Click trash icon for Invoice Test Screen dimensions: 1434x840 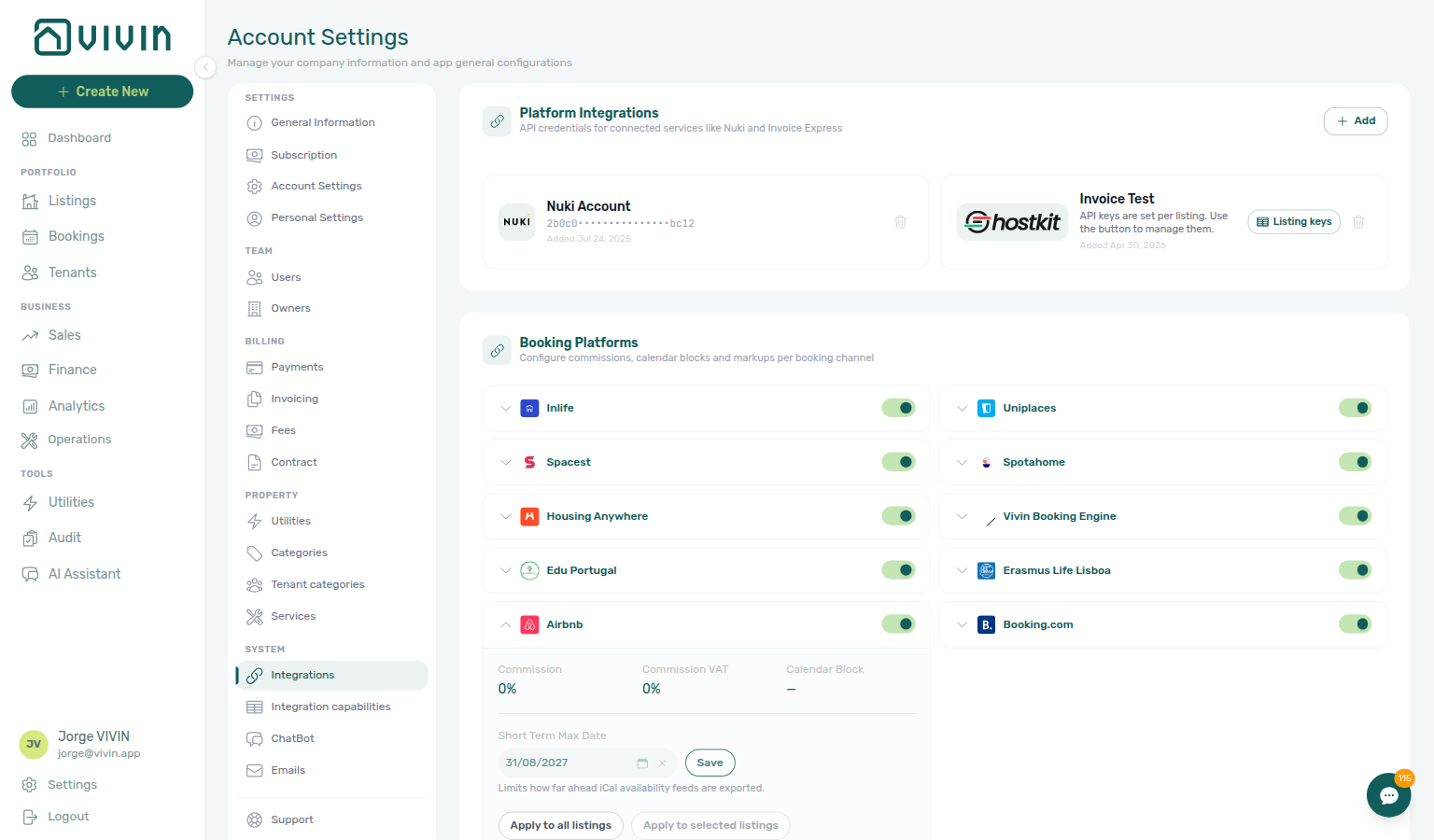(1358, 222)
